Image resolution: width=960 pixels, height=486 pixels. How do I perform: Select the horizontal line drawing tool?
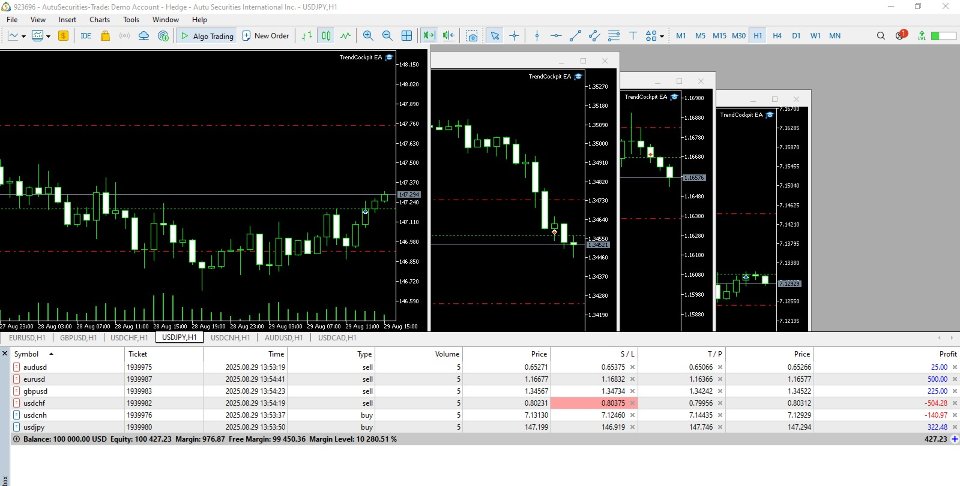556,36
